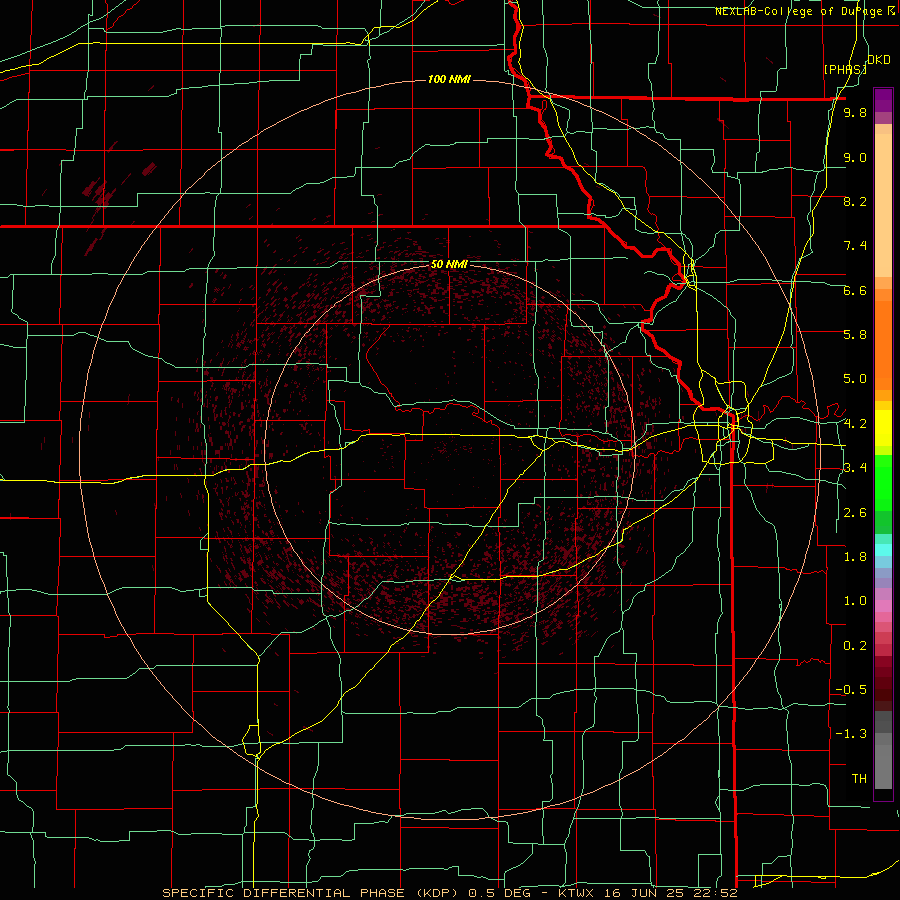Click the 7.4 scale value
Viewport: 900px width, 900px height.
(x=855, y=246)
